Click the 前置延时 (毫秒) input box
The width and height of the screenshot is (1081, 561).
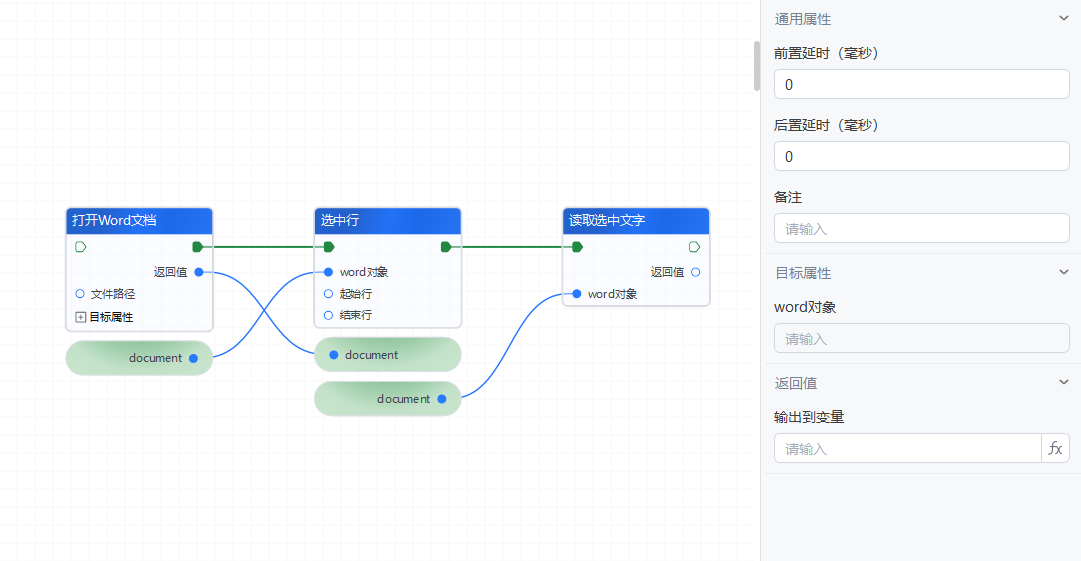point(921,85)
